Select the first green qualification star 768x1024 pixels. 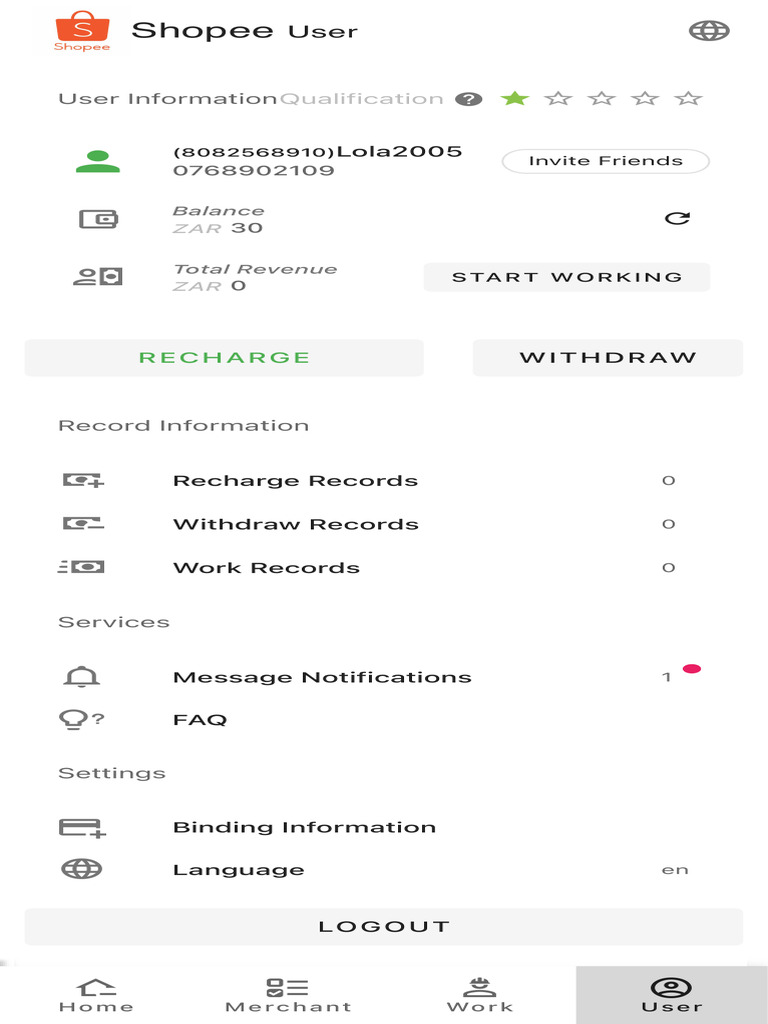(515, 98)
